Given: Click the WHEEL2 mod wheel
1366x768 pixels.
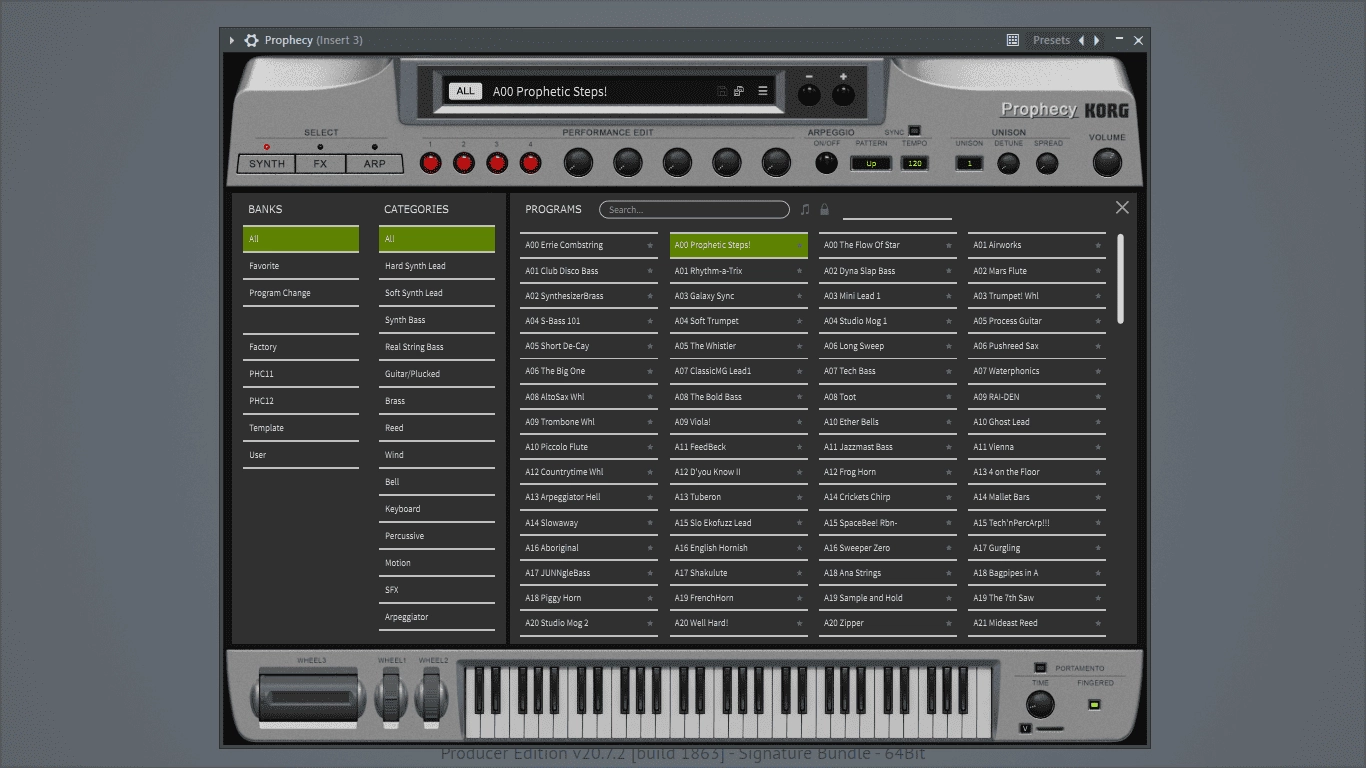Looking at the screenshot, I should click(x=433, y=696).
